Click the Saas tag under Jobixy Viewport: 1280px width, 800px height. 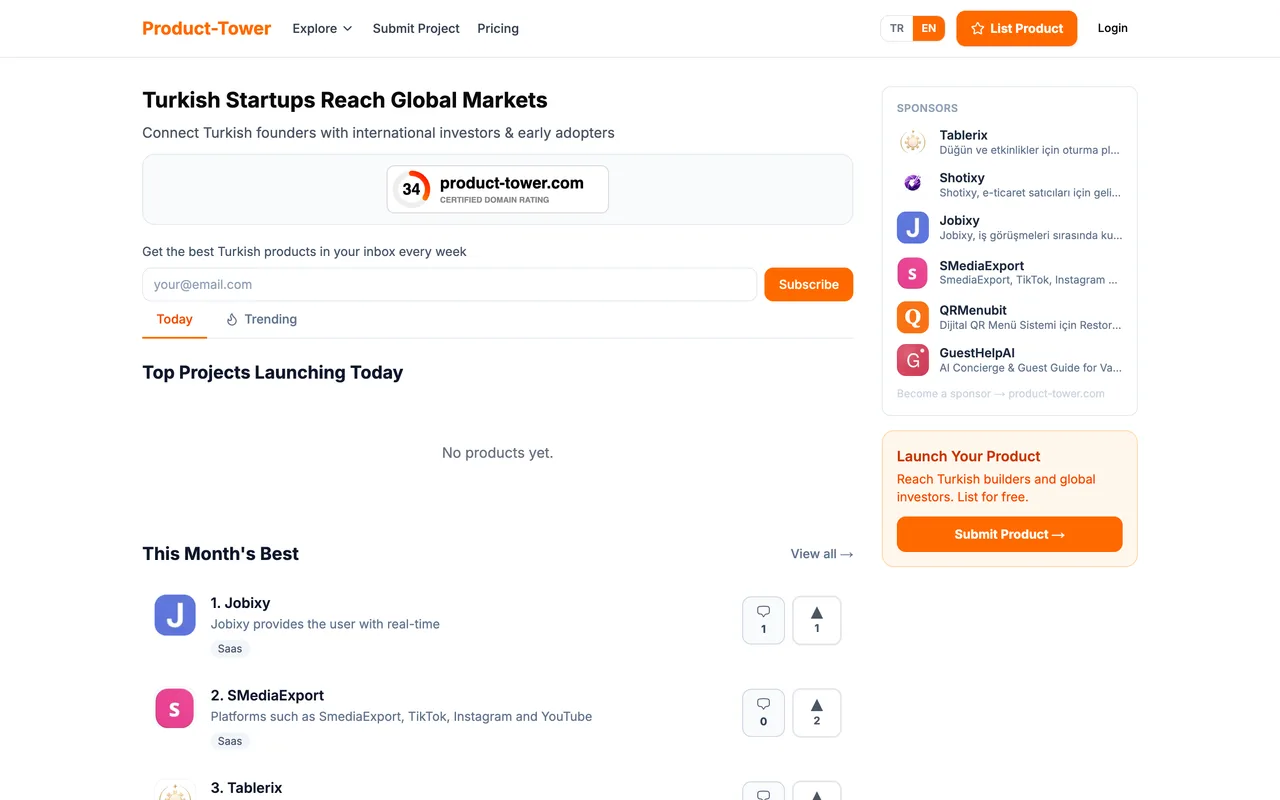230,649
